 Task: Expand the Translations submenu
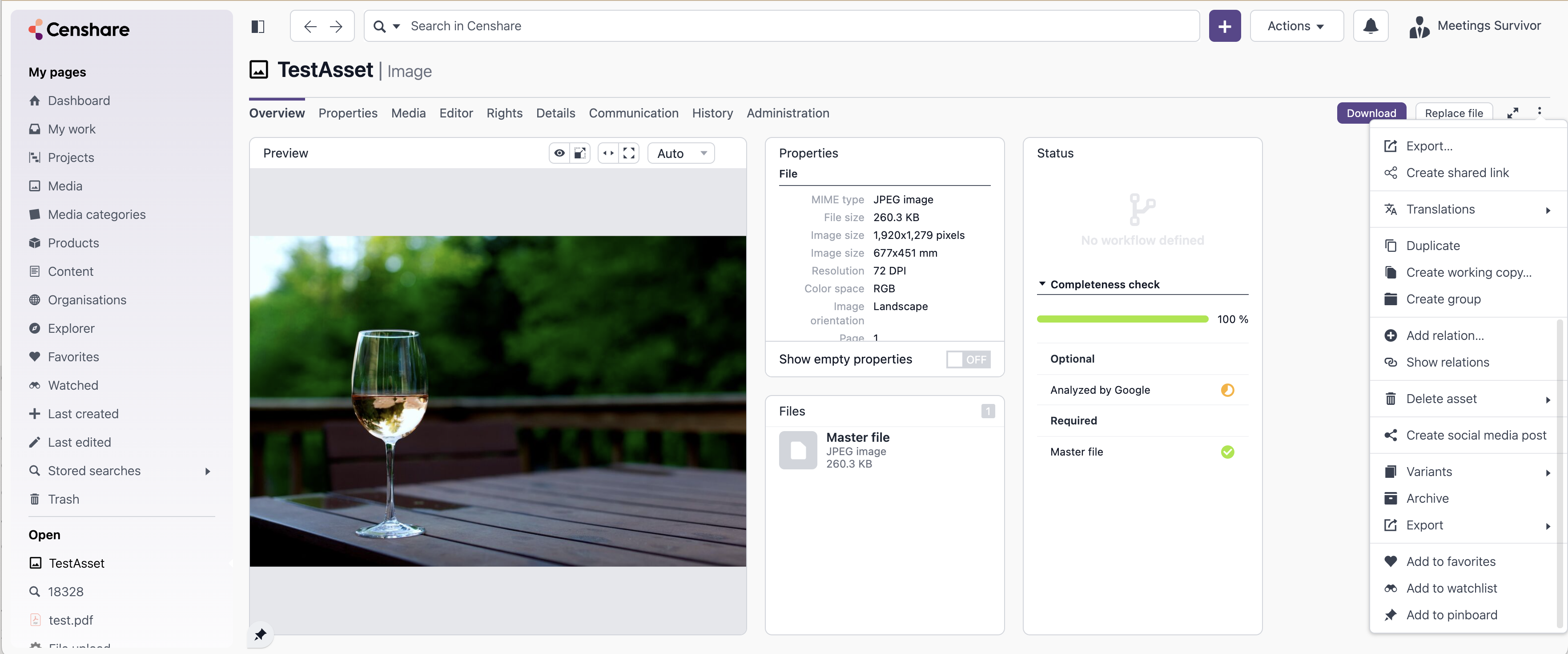pos(1547,210)
